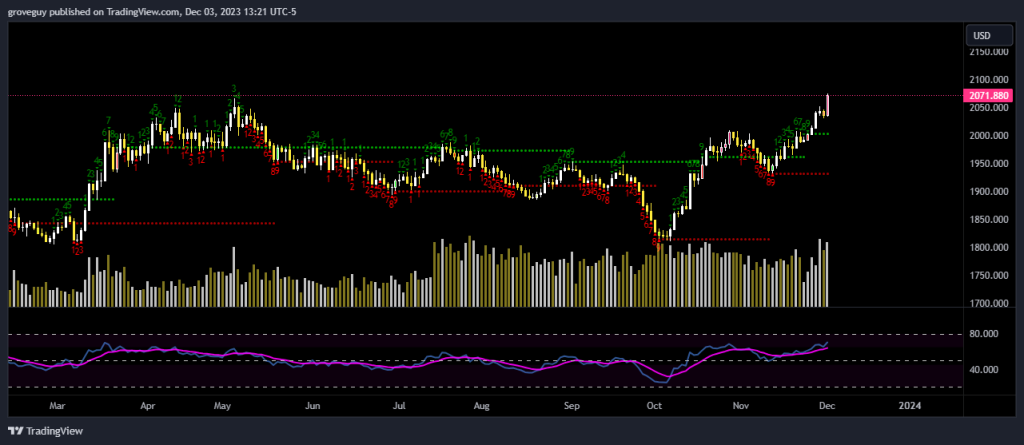Select the Mar label on time axis
The image size is (1024, 445).
coord(57,406)
